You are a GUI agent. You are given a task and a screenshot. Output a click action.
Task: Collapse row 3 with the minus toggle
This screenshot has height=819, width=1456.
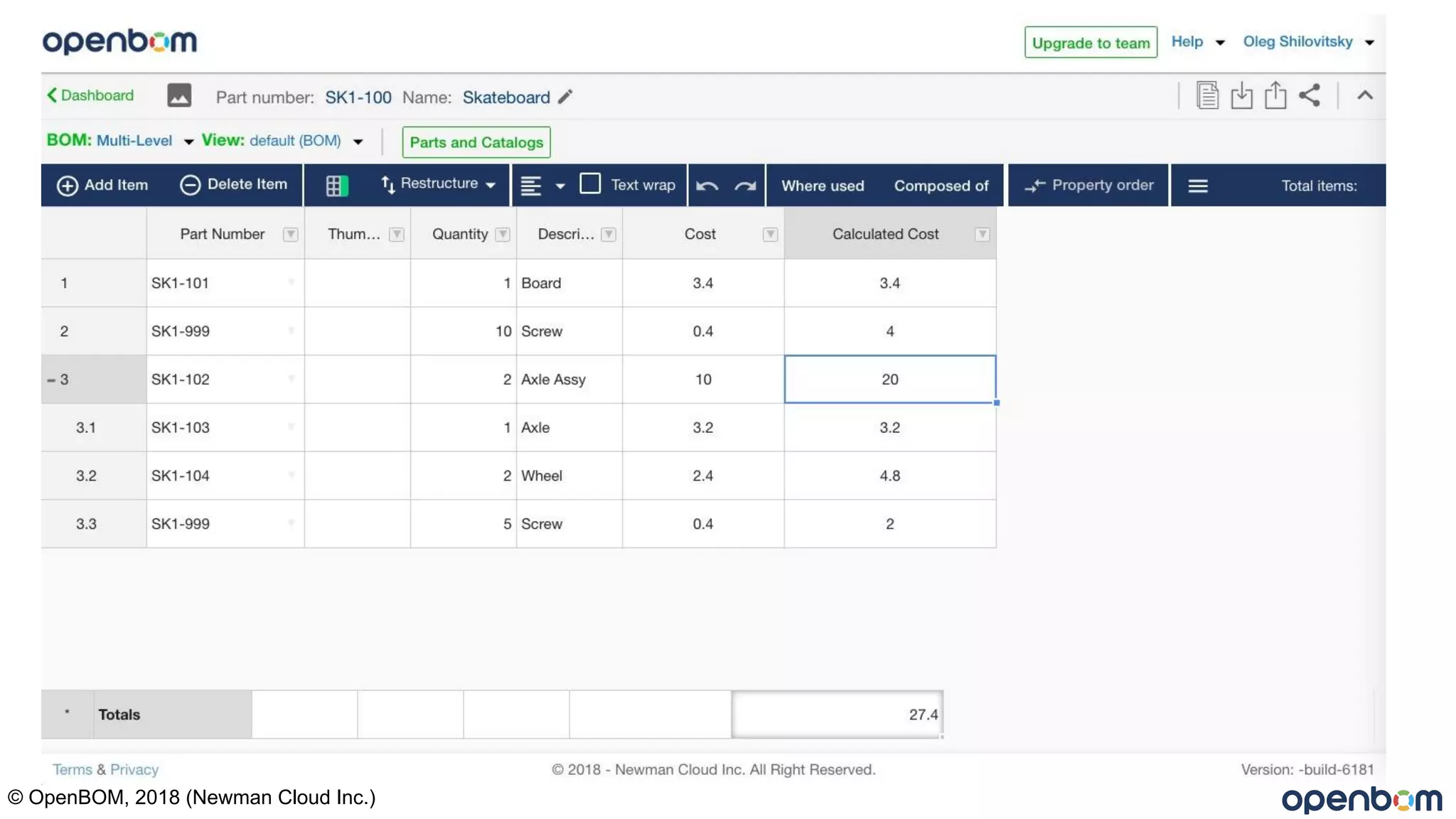point(51,380)
